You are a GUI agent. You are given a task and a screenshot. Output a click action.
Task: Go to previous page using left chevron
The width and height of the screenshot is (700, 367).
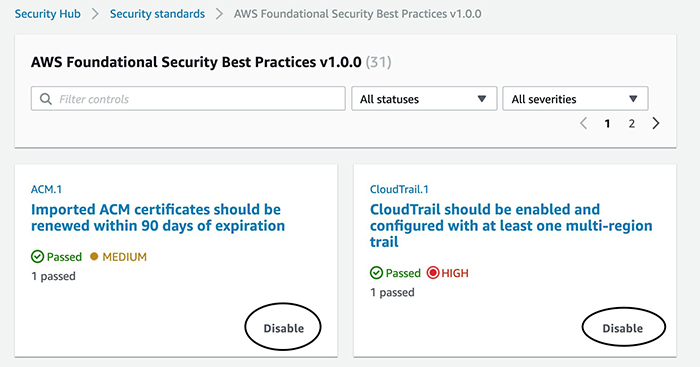[583, 123]
